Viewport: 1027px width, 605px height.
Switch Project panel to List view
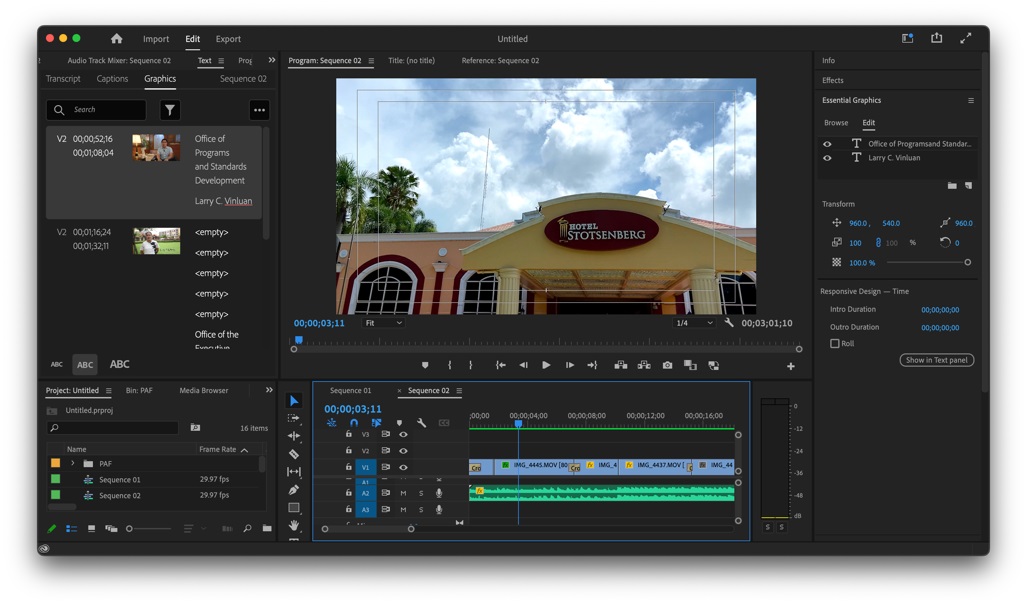click(71, 528)
